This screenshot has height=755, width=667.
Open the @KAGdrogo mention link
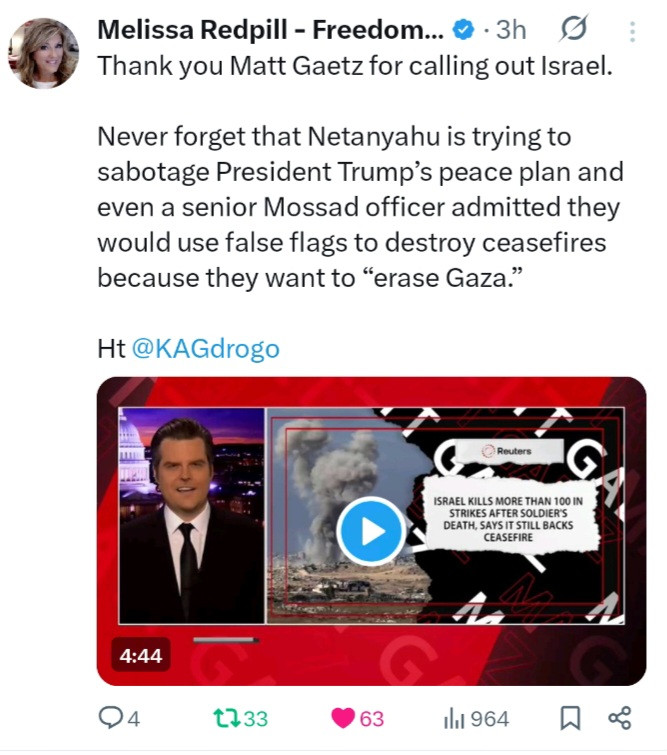click(x=205, y=349)
